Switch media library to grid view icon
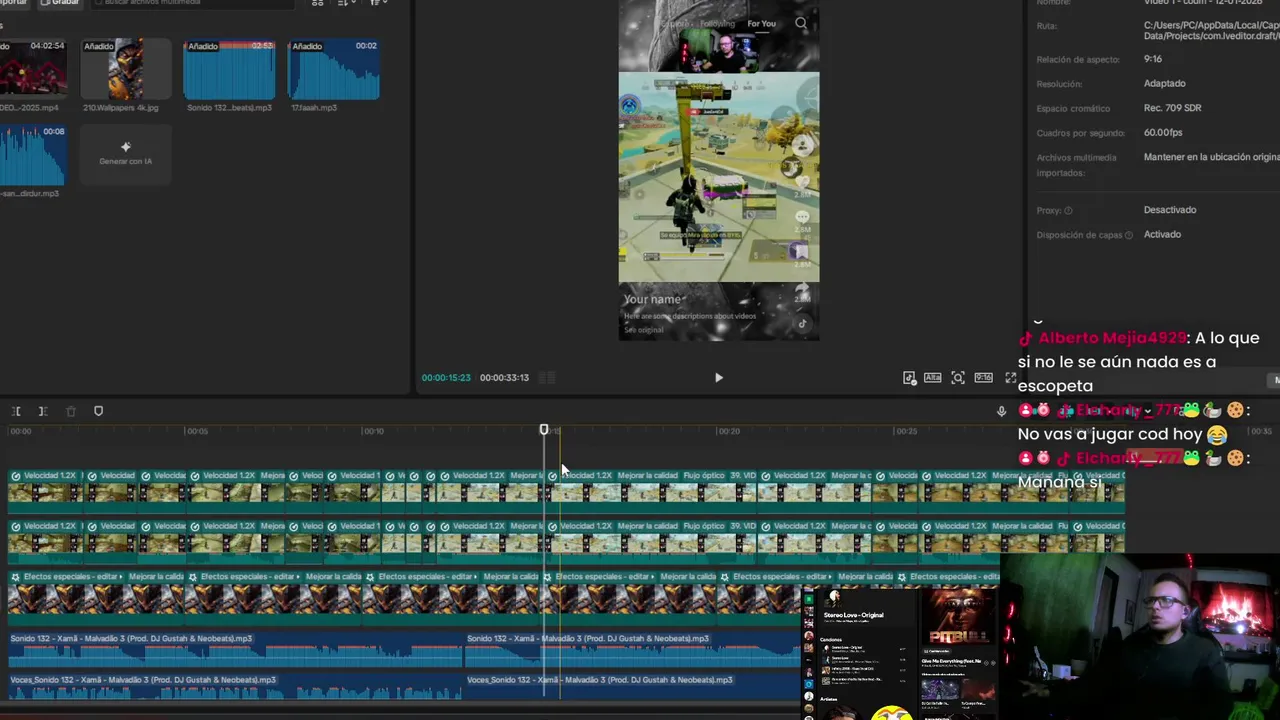Viewport: 1280px width, 720px height. tap(318, 3)
